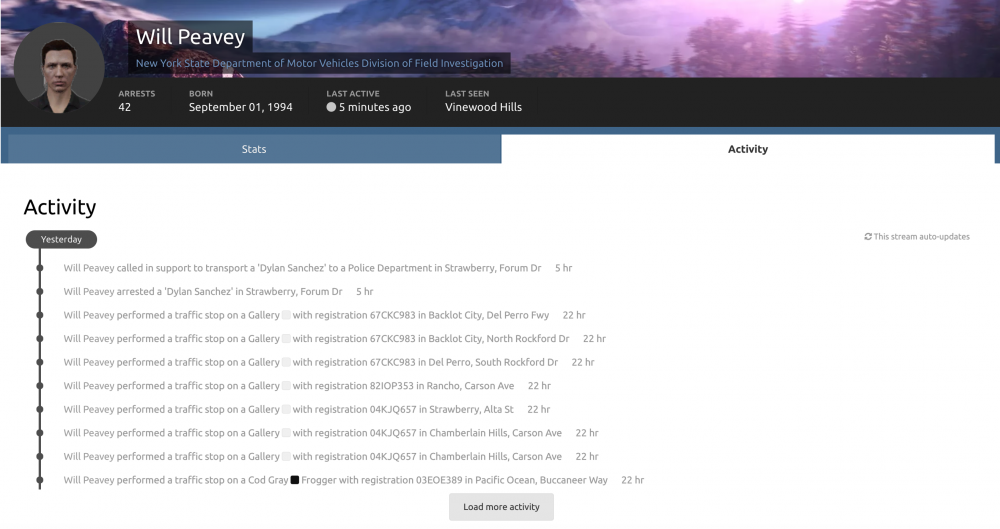
Task: Click the '5 hr' timestamp of the arrest entry
Action: [365, 292]
